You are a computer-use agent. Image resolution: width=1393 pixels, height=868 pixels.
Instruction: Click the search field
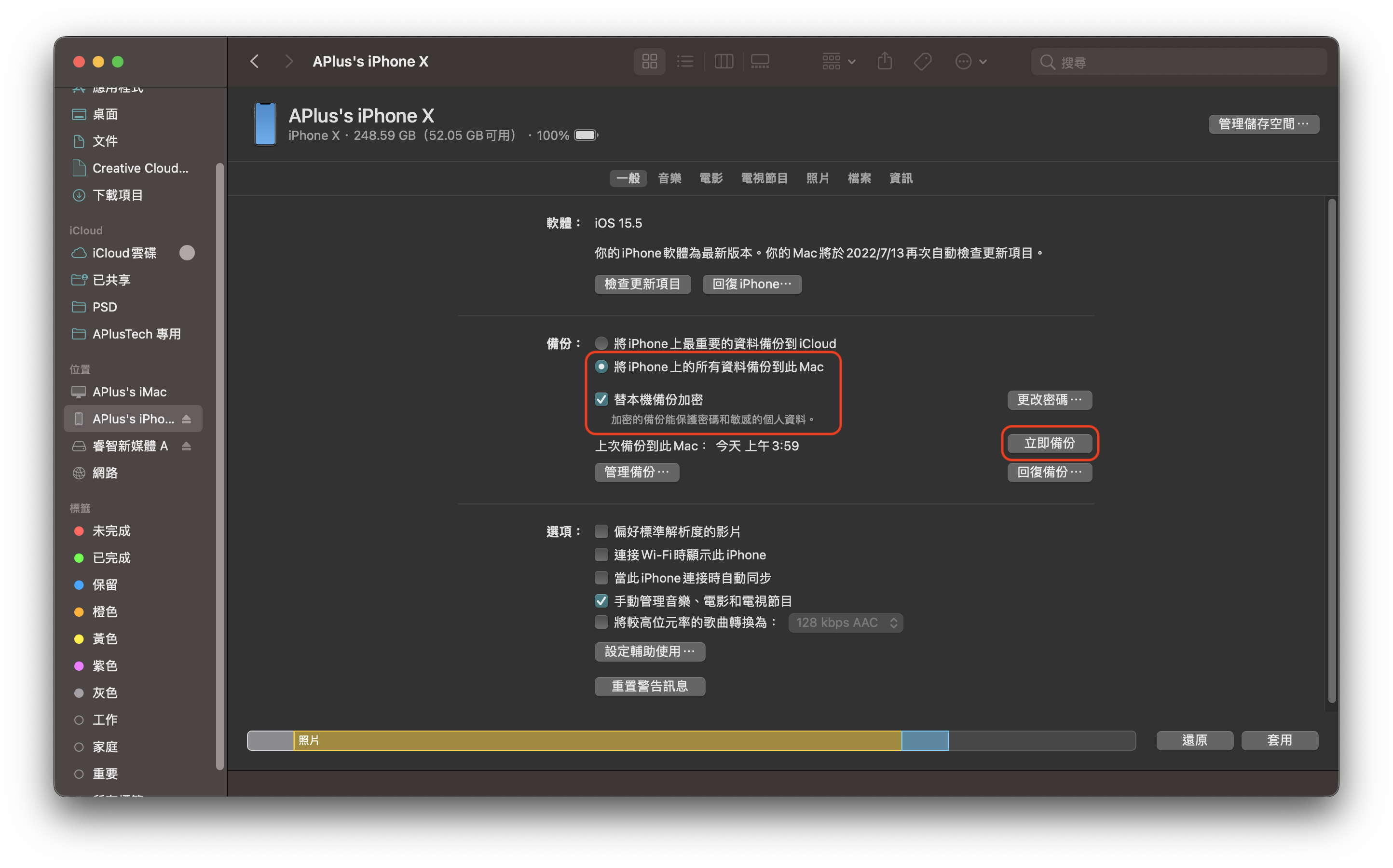(x=1179, y=62)
